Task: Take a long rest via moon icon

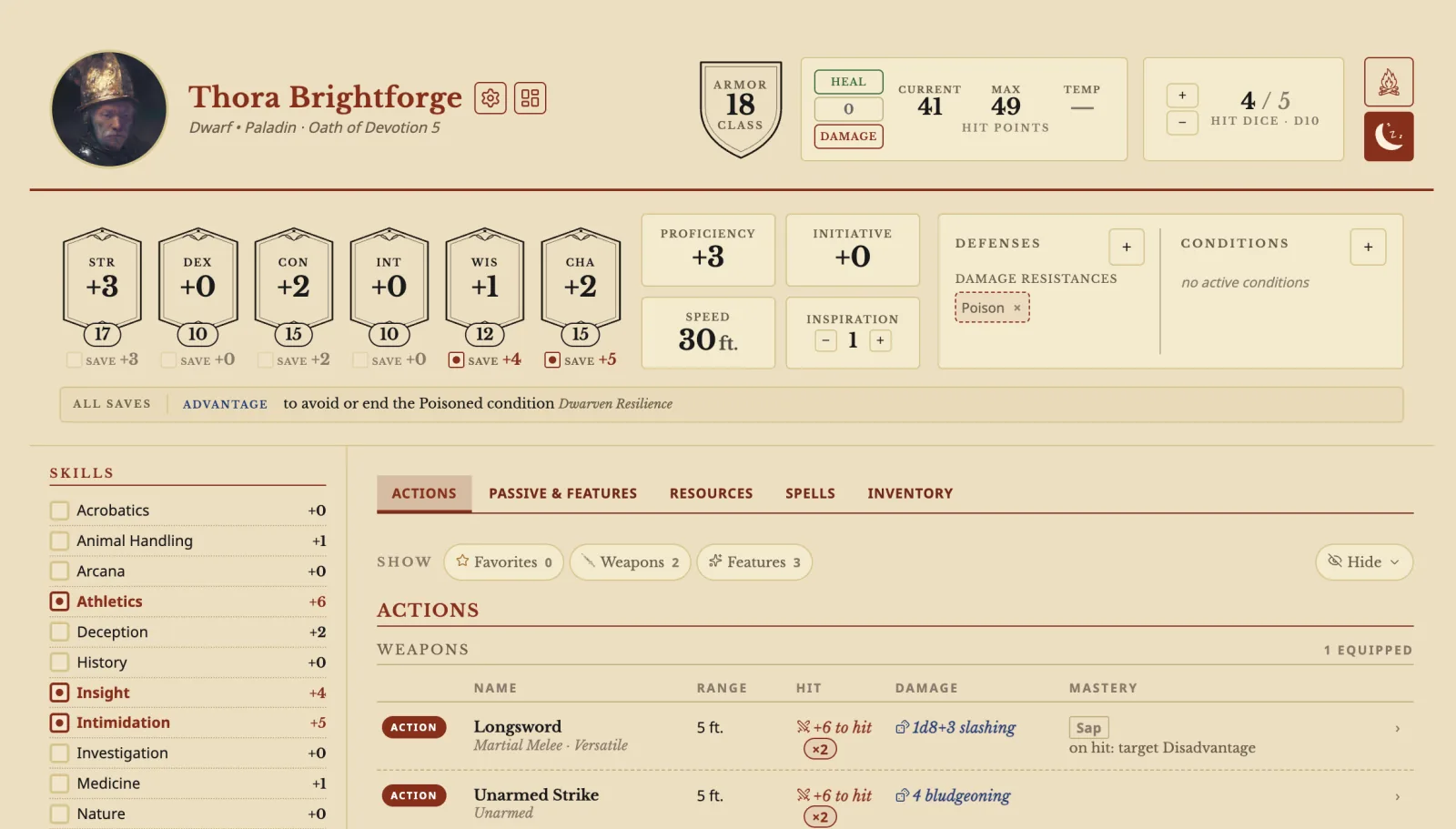Action: (1388, 136)
